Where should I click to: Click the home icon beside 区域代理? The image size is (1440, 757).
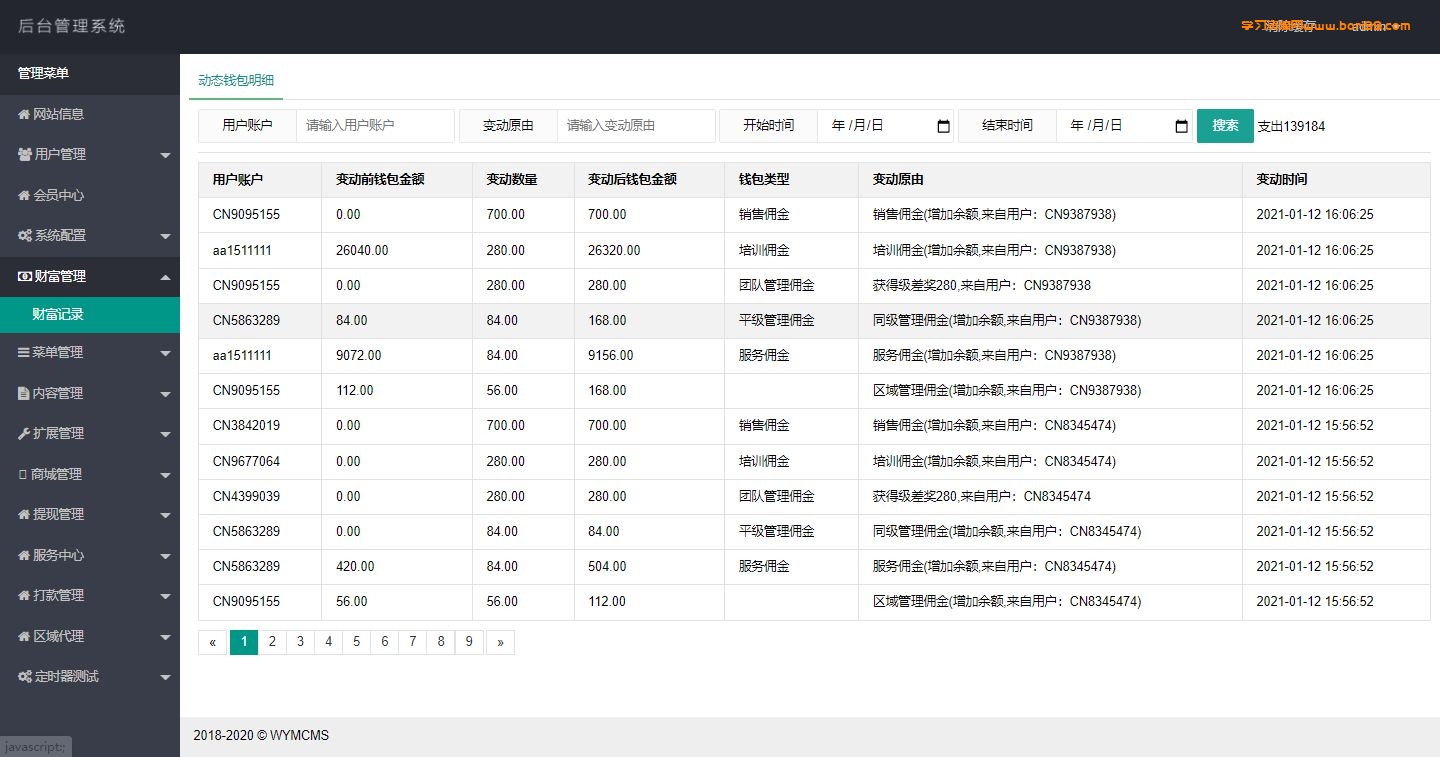point(24,636)
